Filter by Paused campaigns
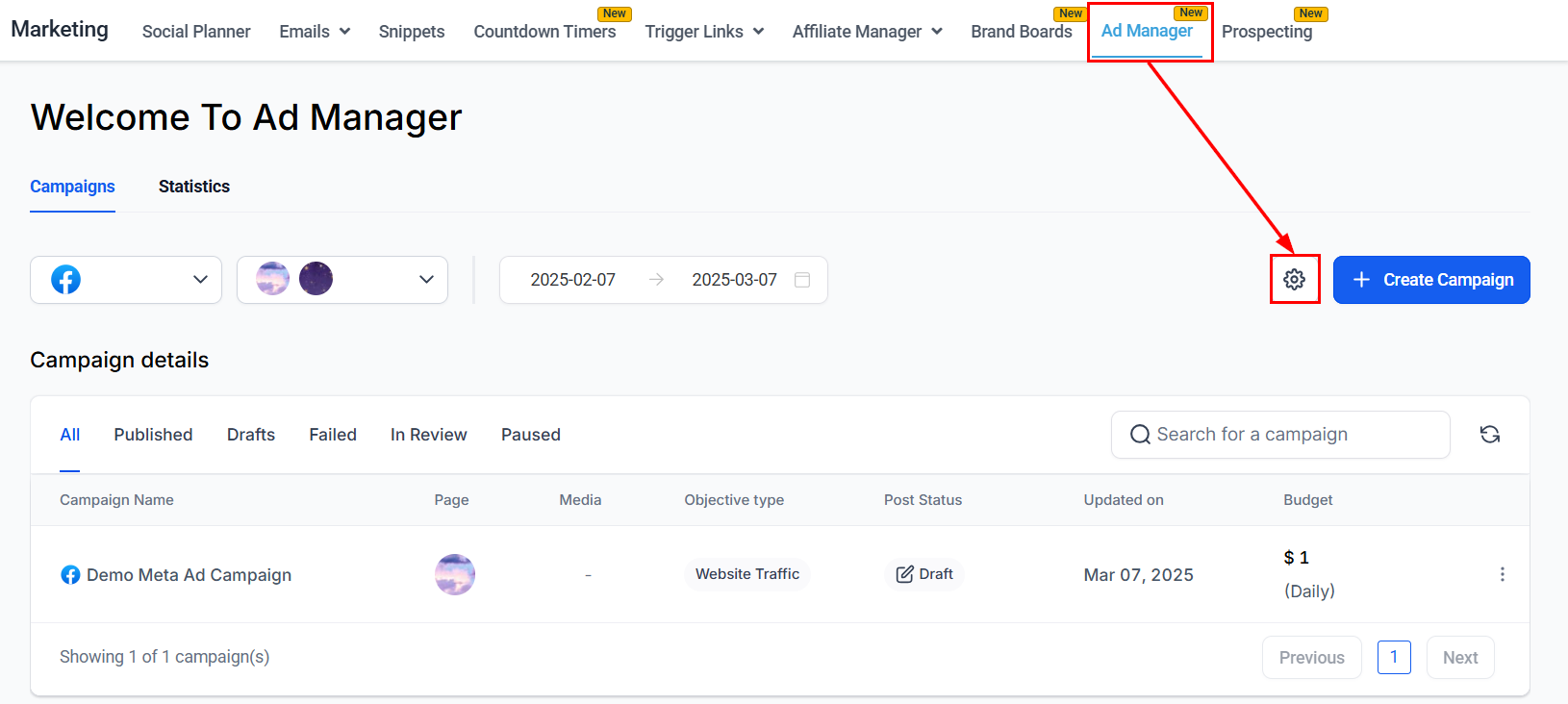 point(531,435)
